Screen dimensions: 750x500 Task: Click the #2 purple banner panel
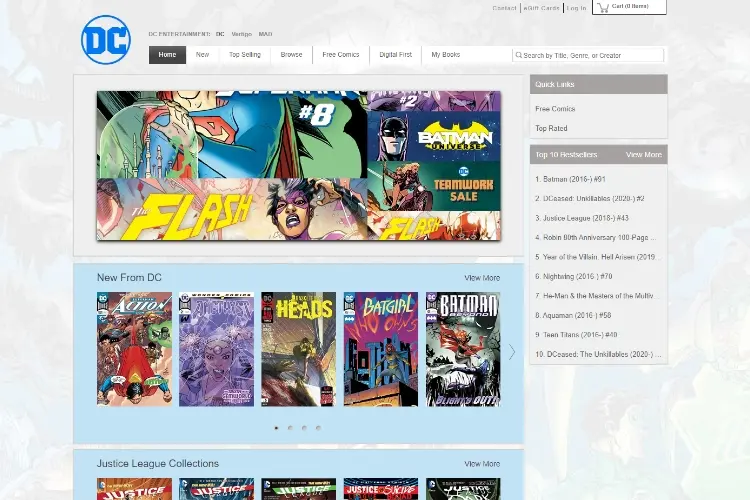click(x=434, y=101)
